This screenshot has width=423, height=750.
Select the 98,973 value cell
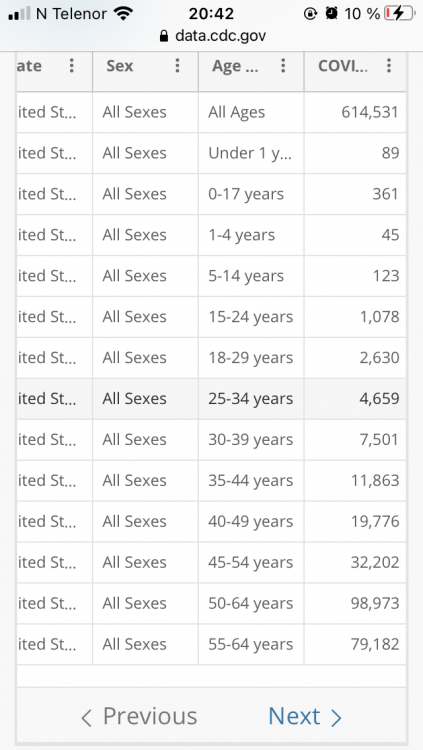tap(355, 604)
